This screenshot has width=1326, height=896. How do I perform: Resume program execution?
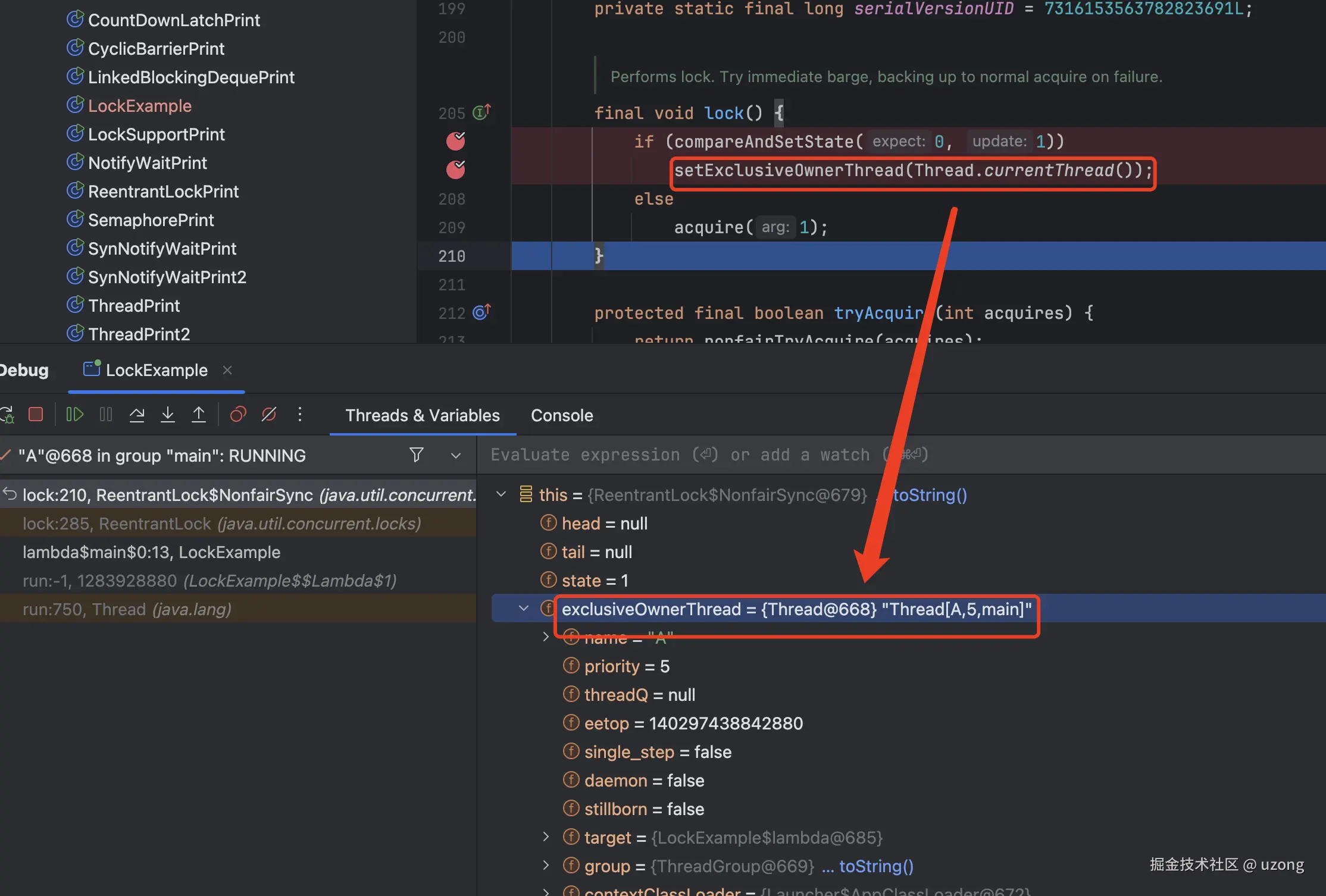coord(74,414)
